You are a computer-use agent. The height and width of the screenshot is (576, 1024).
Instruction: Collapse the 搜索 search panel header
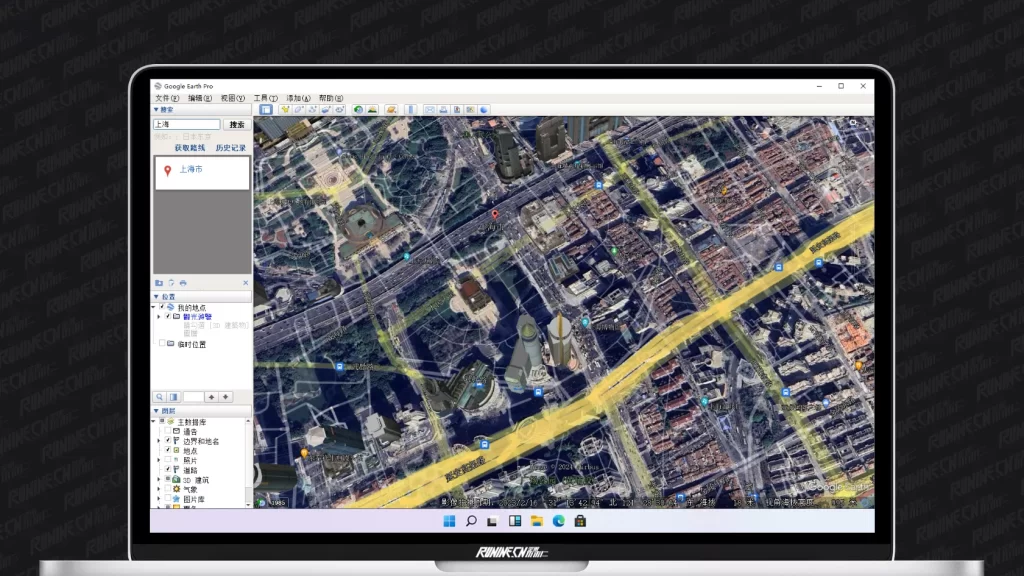(x=156, y=109)
